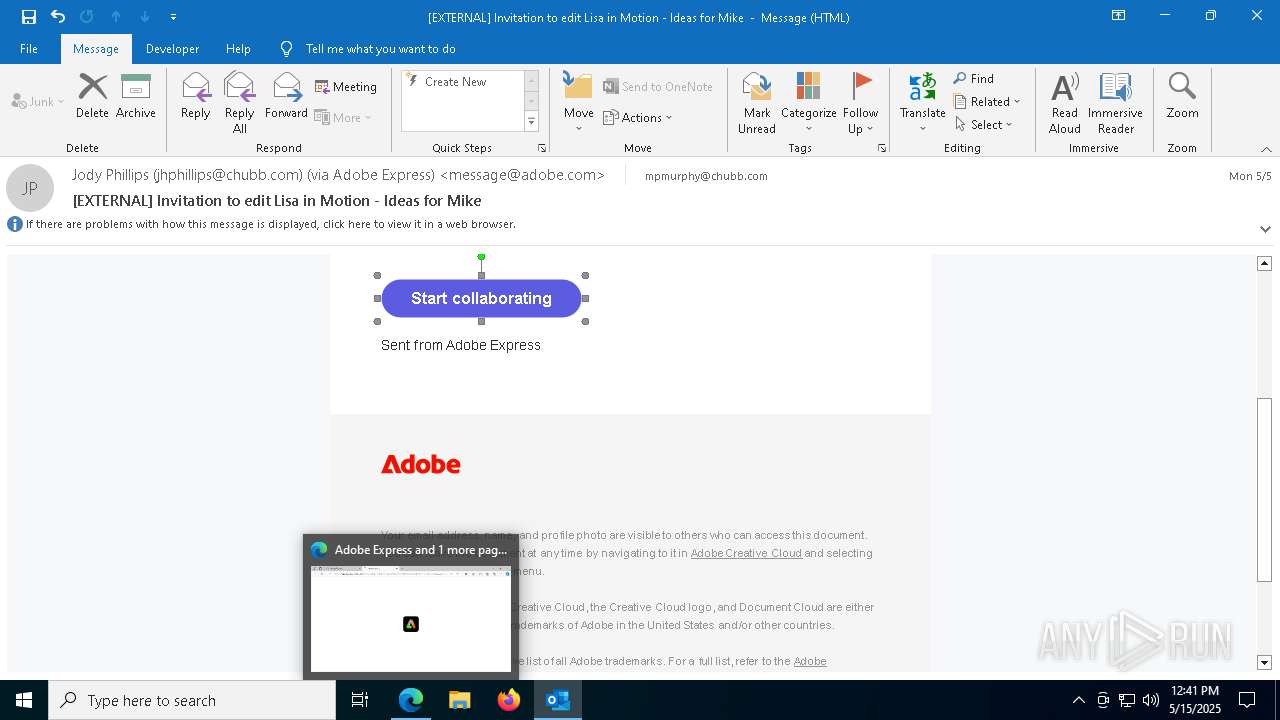The image size is (1280, 720).
Task: Open Microsoft Edge from taskbar
Action: (x=411, y=700)
